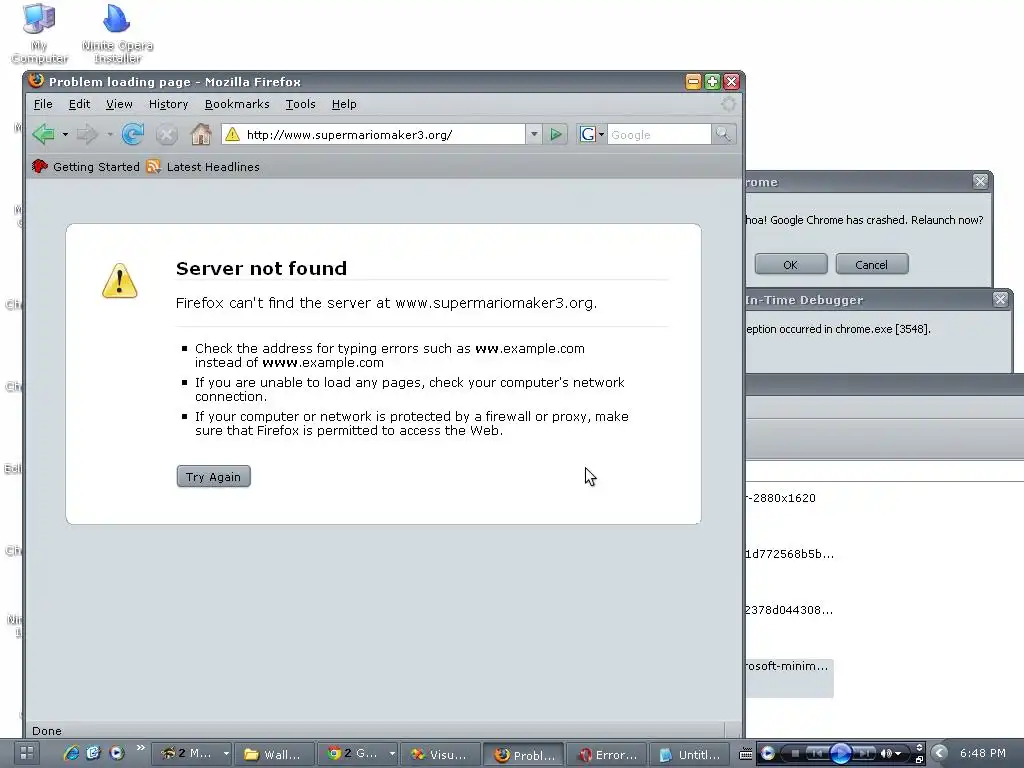Go to the Firefox Home icon
The width and height of the screenshot is (1024, 768).
tap(200, 135)
